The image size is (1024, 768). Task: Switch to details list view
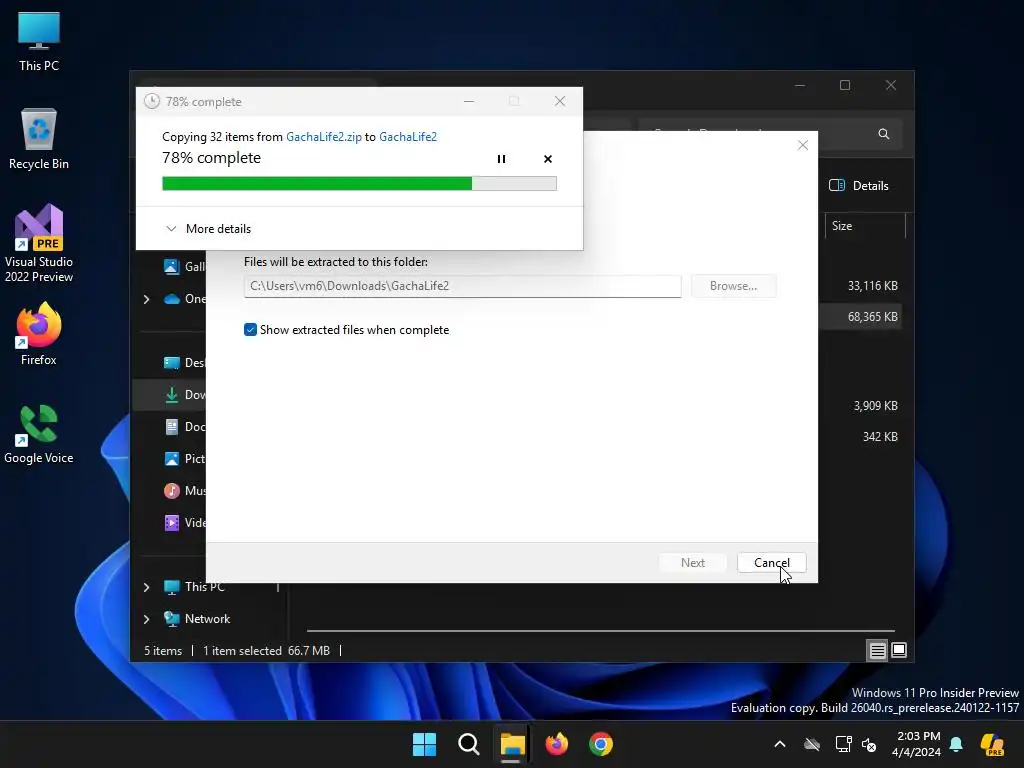(877, 650)
